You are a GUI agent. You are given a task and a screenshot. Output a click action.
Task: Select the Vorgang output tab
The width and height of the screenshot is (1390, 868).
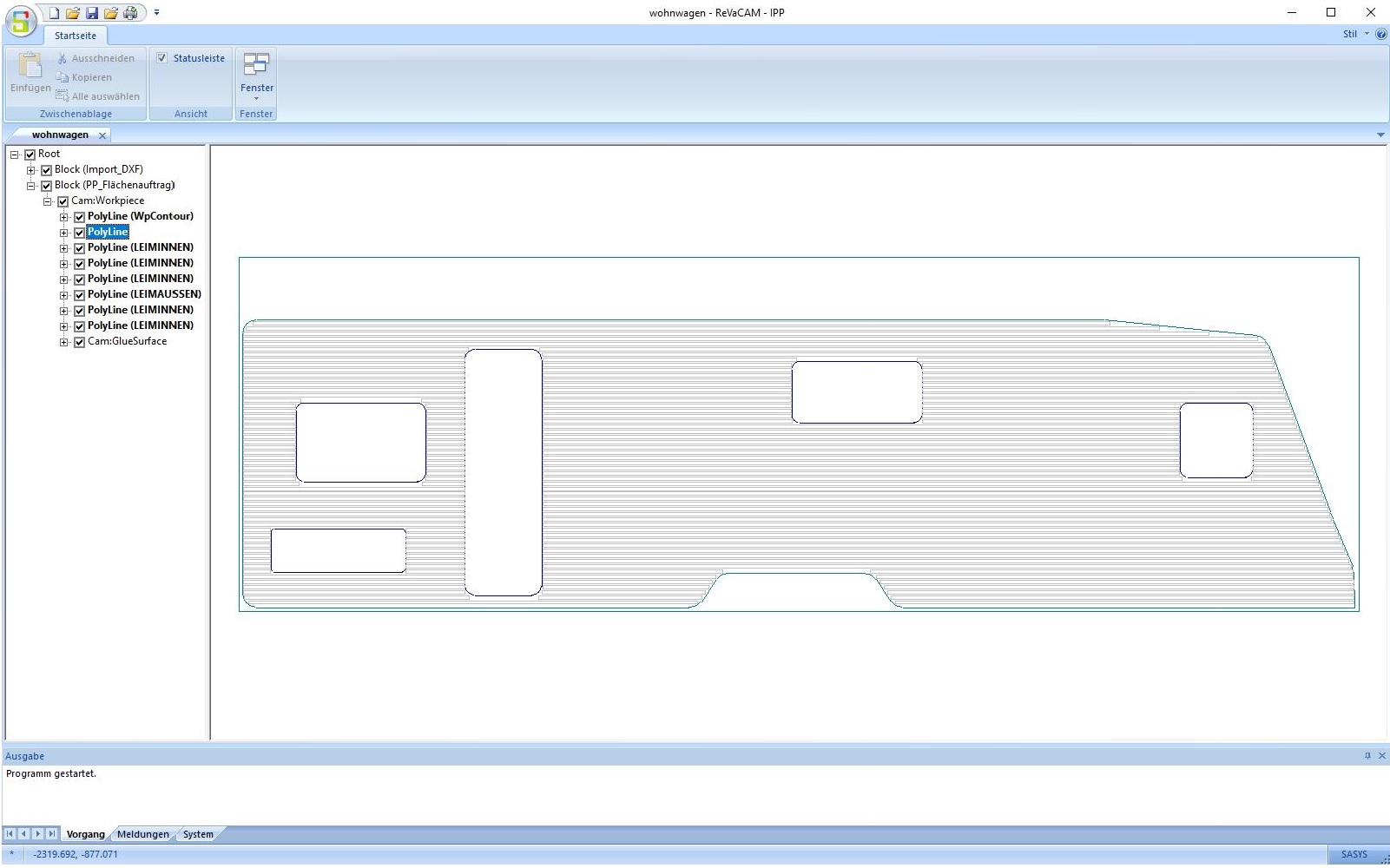pyautogui.click(x=85, y=834)
